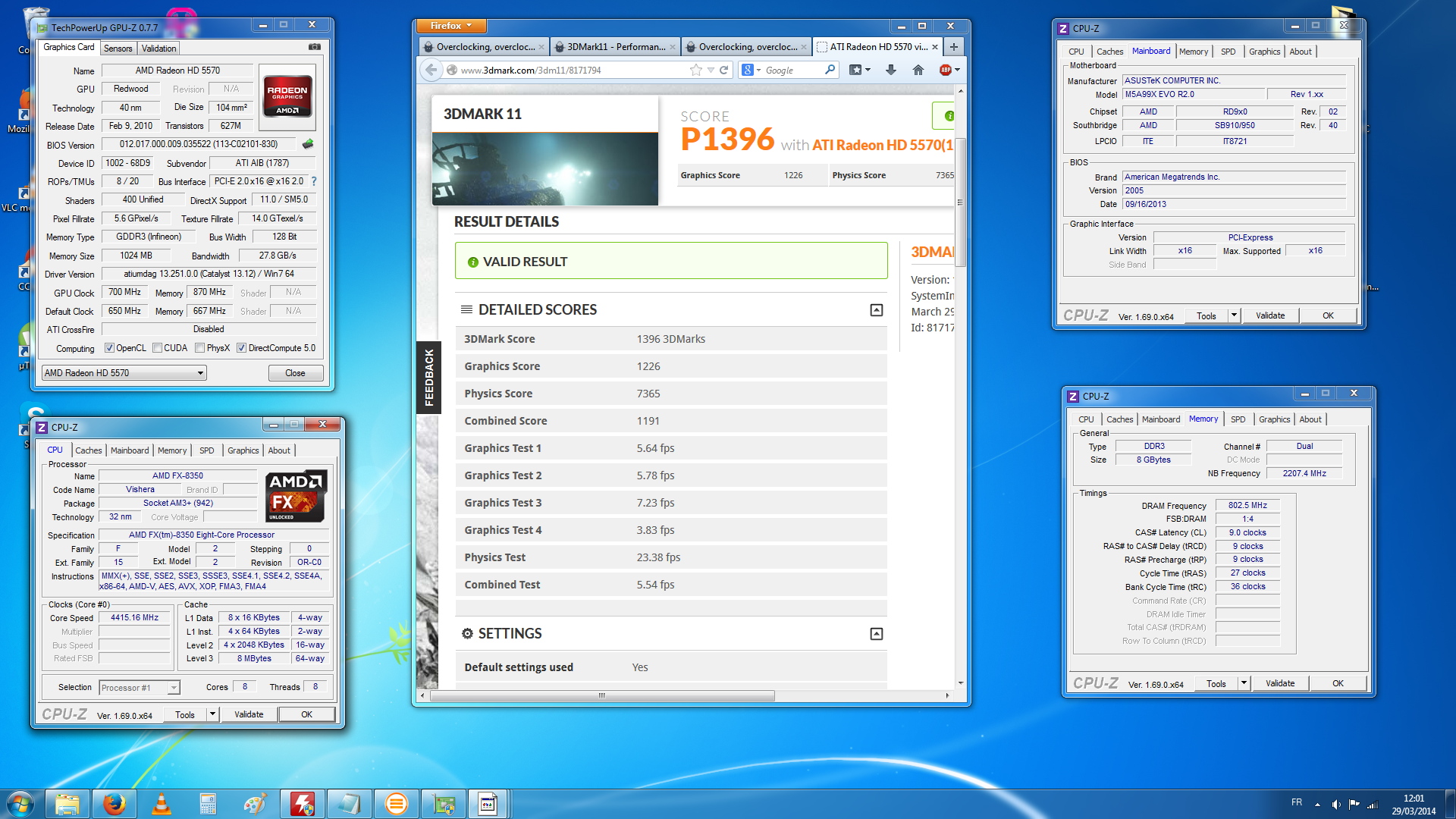Show hidden tray icons arrow
1456x819 pixels.
click(x=1317, y=804)
